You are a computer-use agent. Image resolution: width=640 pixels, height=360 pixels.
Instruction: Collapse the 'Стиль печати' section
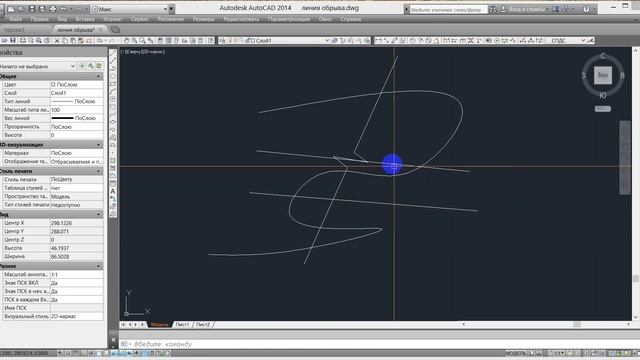(x=98, y=171)
